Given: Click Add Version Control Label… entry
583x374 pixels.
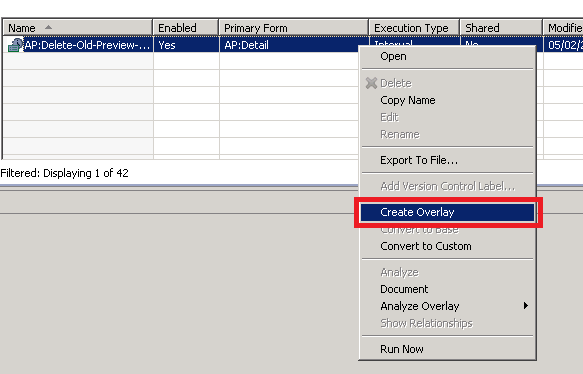Looking at the screenshot, I should (x=448, y=186).
